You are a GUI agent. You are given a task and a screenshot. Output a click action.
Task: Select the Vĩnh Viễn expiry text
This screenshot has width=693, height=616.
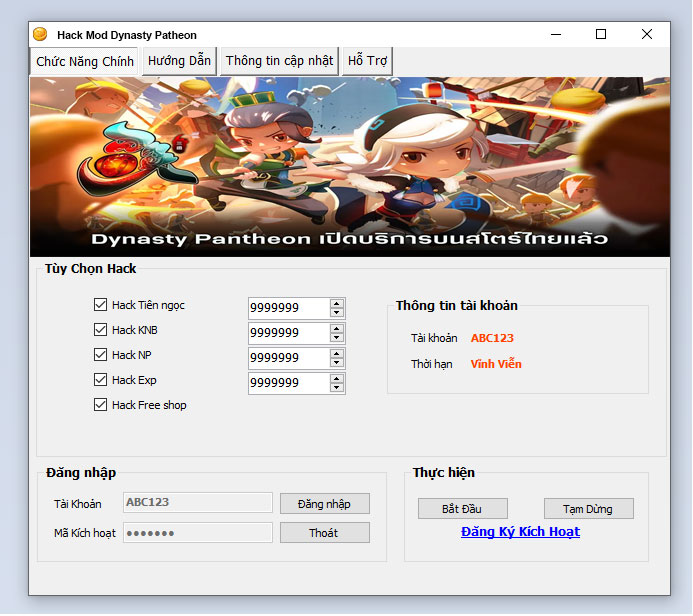click(496, 364)
